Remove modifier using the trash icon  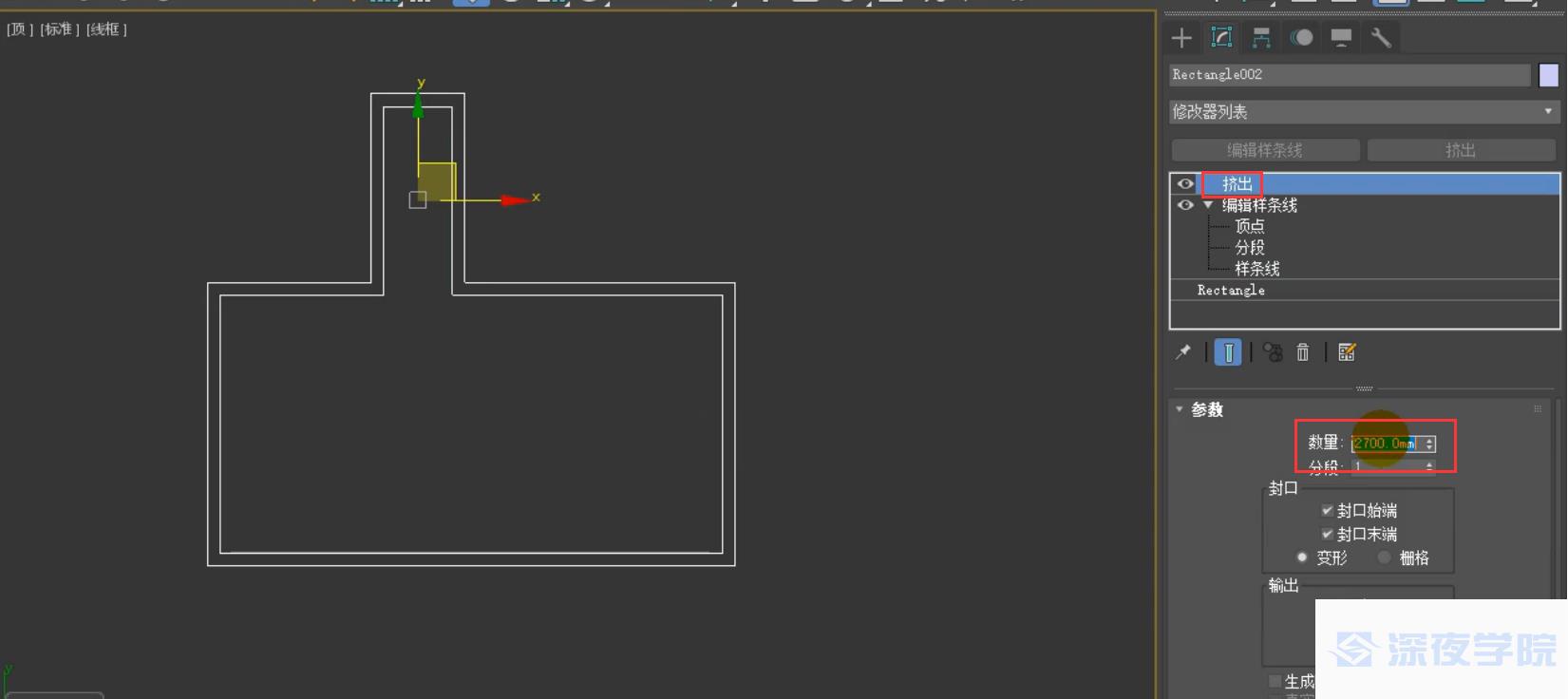click(1303, 352)
